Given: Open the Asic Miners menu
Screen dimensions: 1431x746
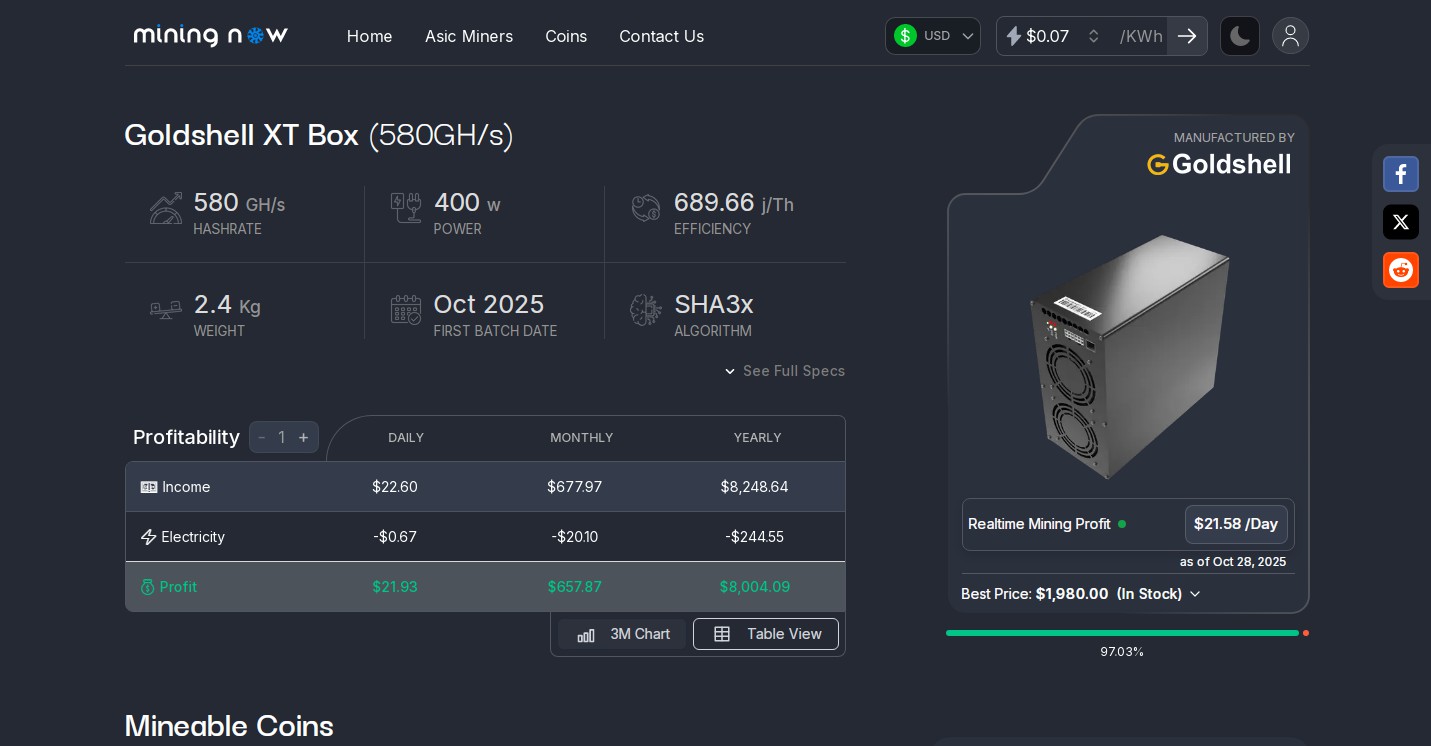Looking at the screenshot, I should (469, 36).
